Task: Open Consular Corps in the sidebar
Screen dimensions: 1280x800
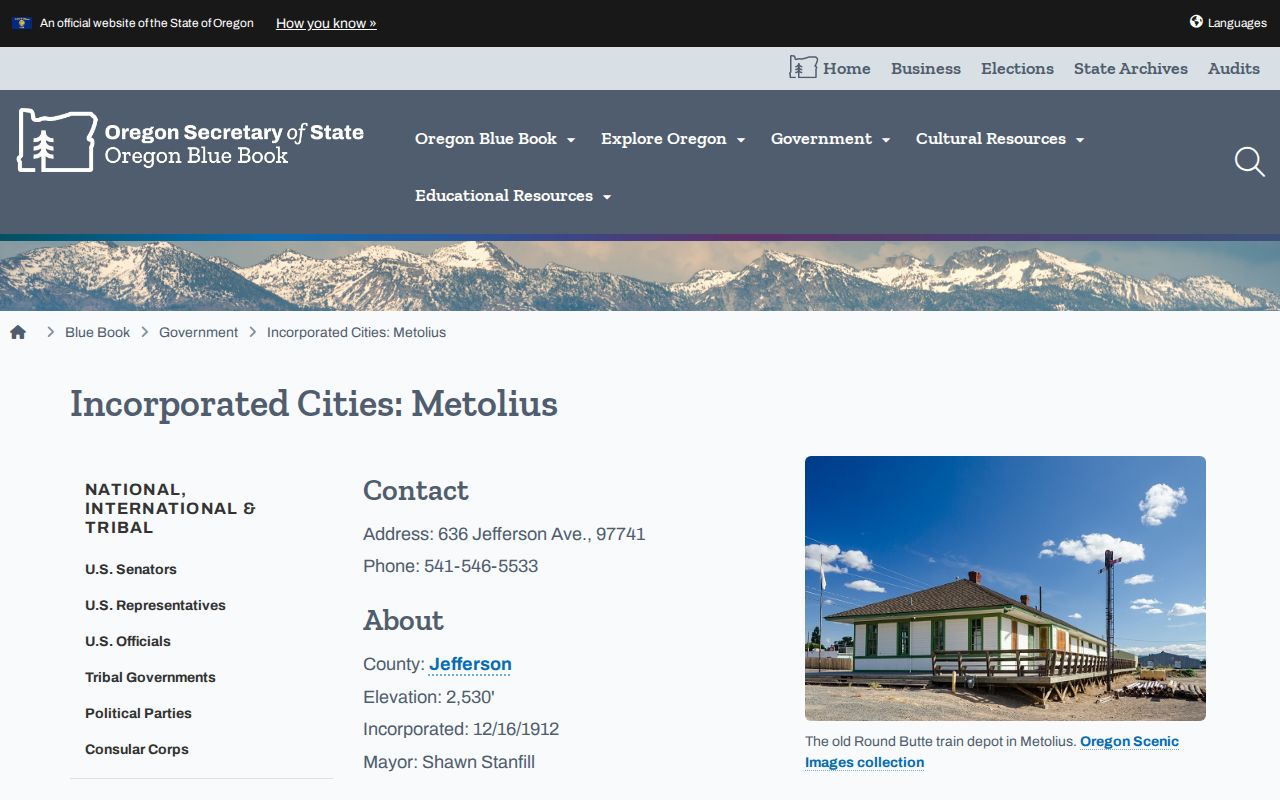Action: click(x=137, y=749)
